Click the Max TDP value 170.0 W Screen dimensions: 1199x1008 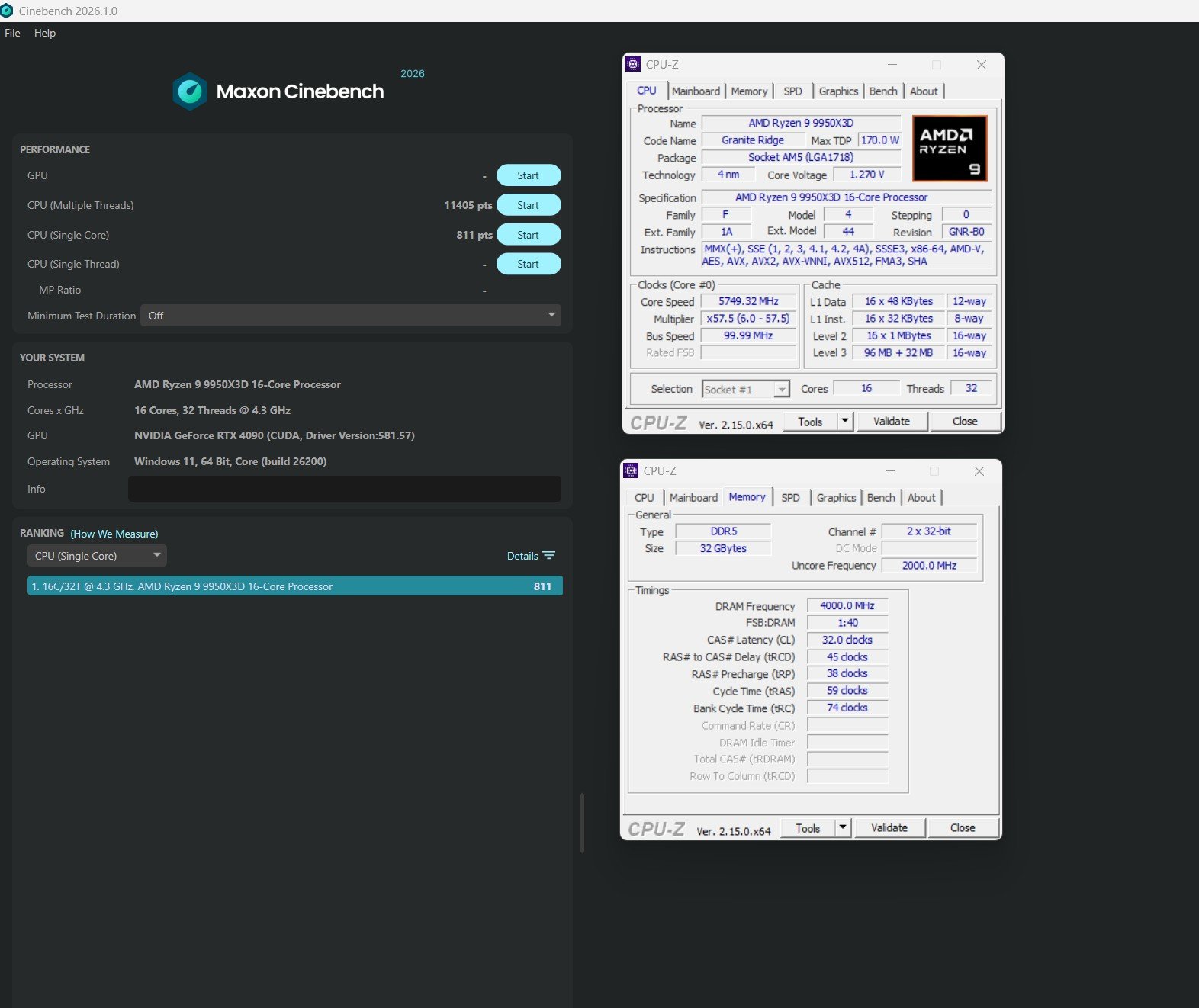coord(880,140)
